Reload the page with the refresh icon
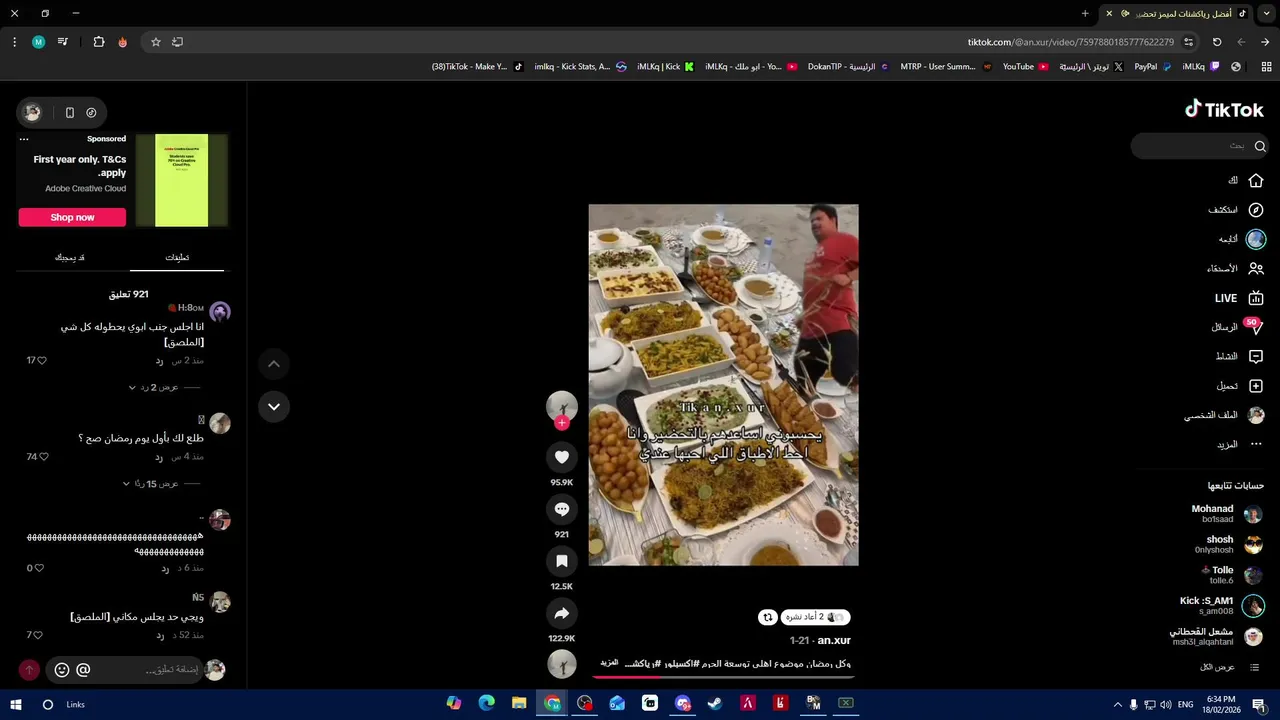Image resolution: width=1280 pixels, height=720 pixels. (1217, 42)
